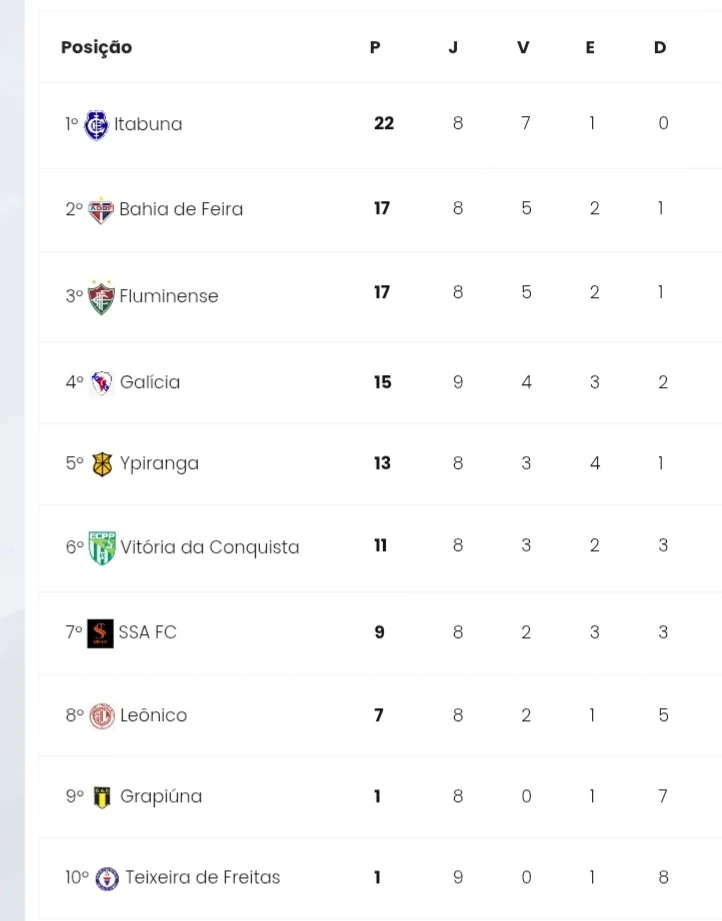
Task: Open the Bahia de Feira team name
Action: [x=181, y=210]
